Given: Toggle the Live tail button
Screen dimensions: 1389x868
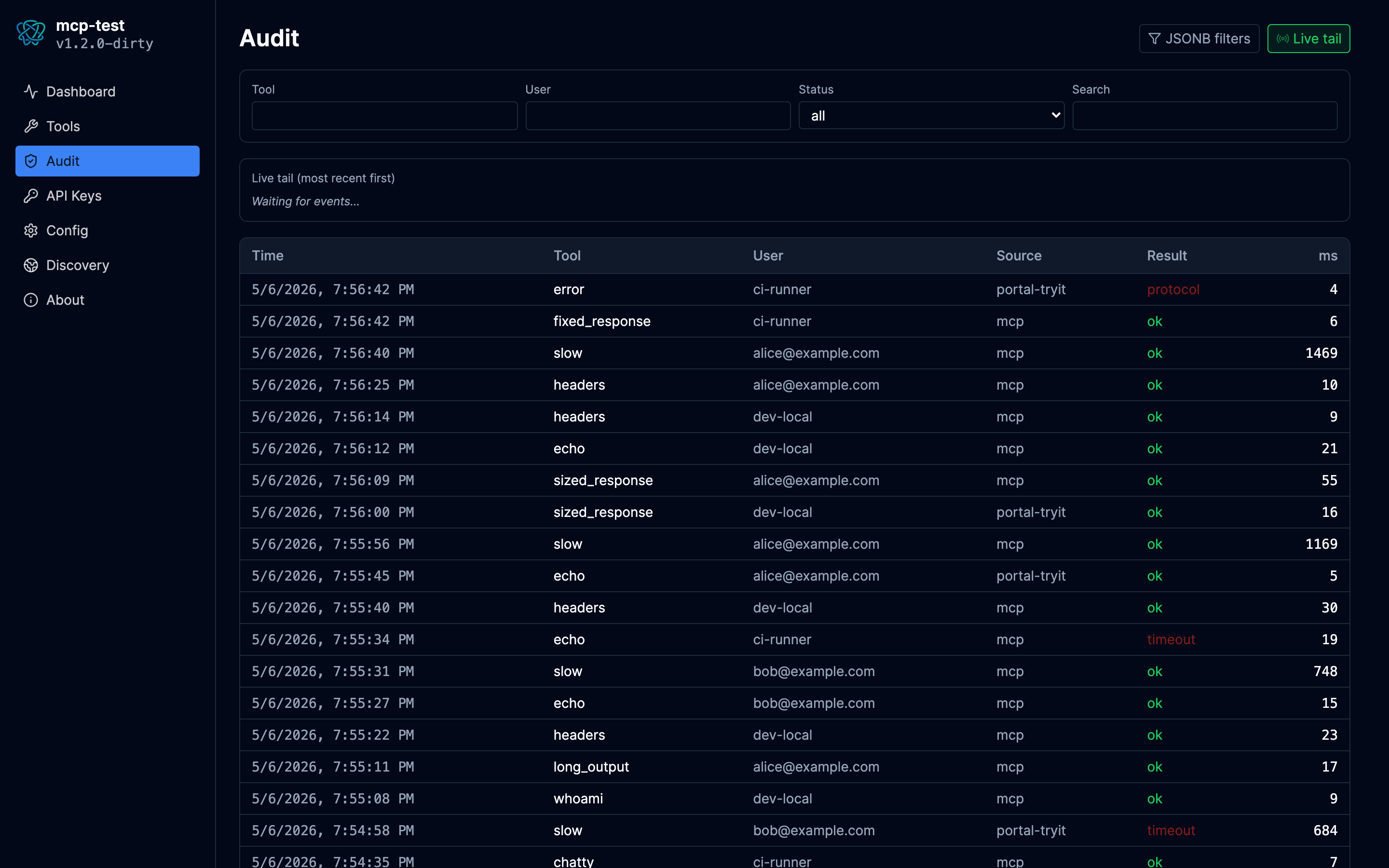Looking at the screenshot, I should click(x=1308, y=39).
